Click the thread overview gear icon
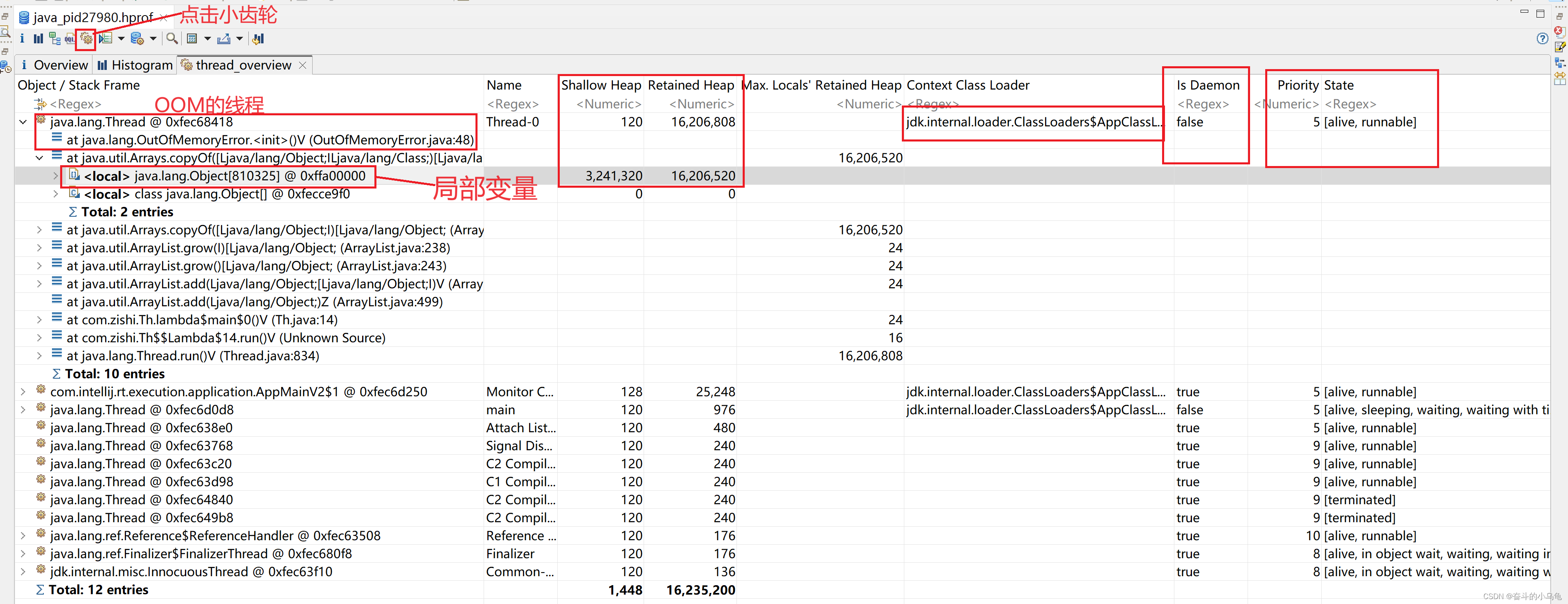The image size is (1568, 604). point(86,39)
